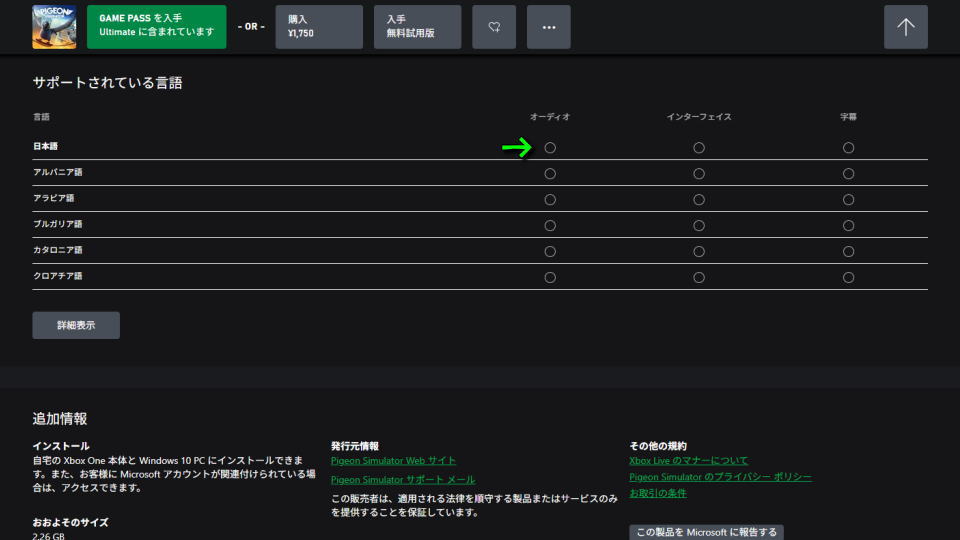The height and width of the screenshot is (540, 960).
Task: Click the interface circle for アラビア語
Action: [x=699, y=199]
